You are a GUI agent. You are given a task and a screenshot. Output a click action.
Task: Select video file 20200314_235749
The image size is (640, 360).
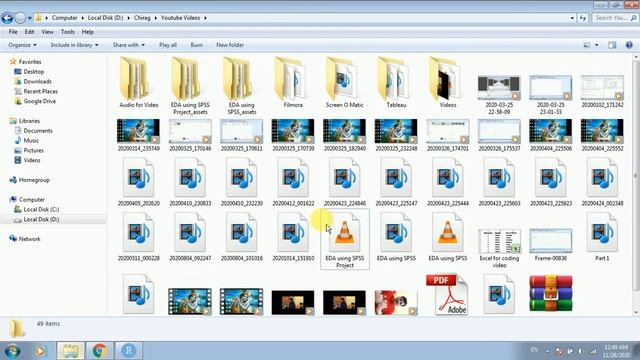coord(138,135)
